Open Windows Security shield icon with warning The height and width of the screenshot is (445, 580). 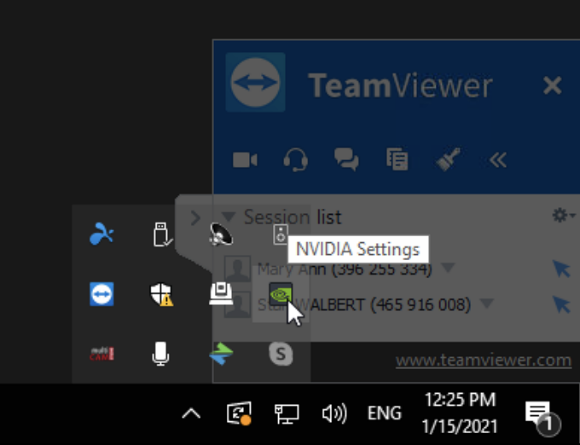click(x=162, y=294)
